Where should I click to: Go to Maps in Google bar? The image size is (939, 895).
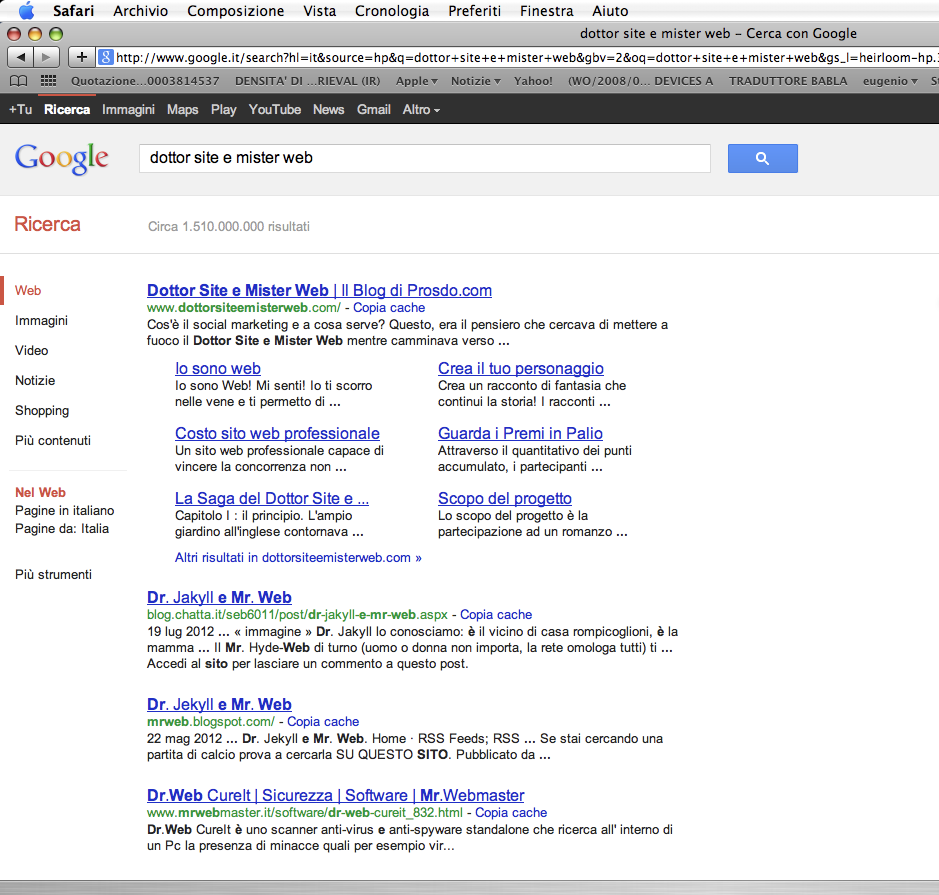[183, 110]
